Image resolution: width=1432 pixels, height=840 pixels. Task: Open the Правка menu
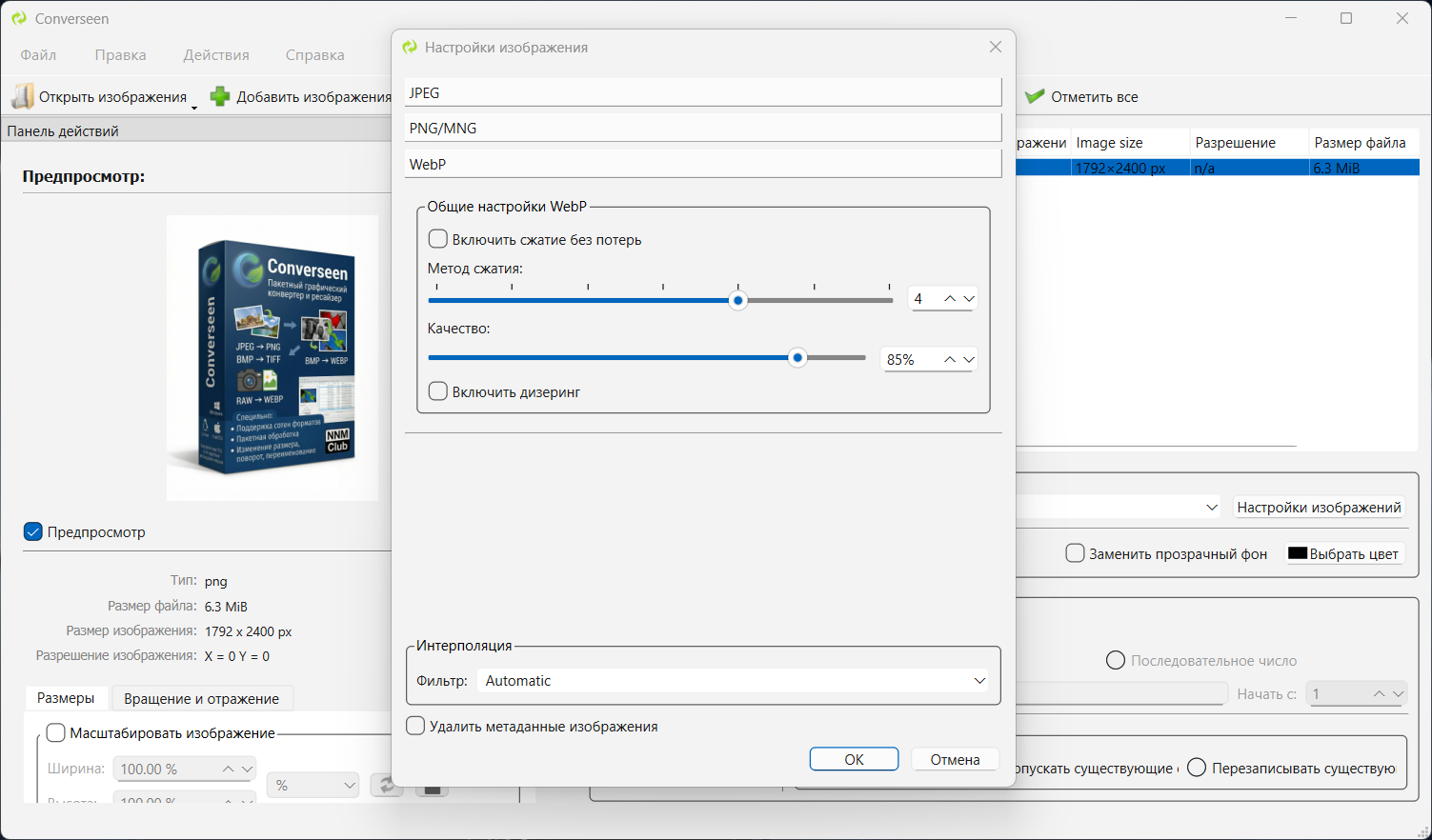point(121,55)
